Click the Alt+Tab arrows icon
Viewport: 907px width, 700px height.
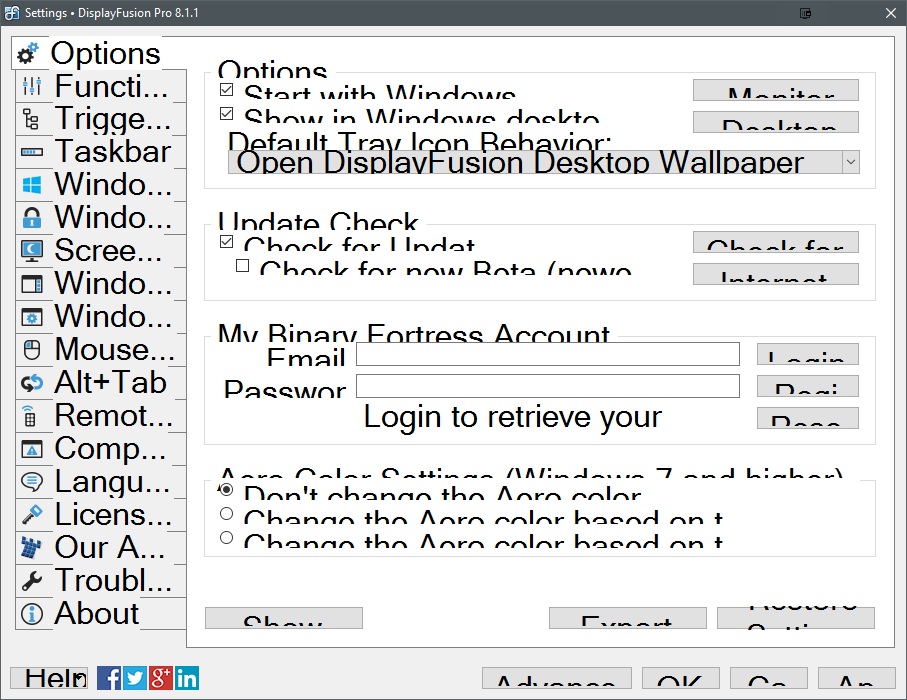[x=31, y=383]
